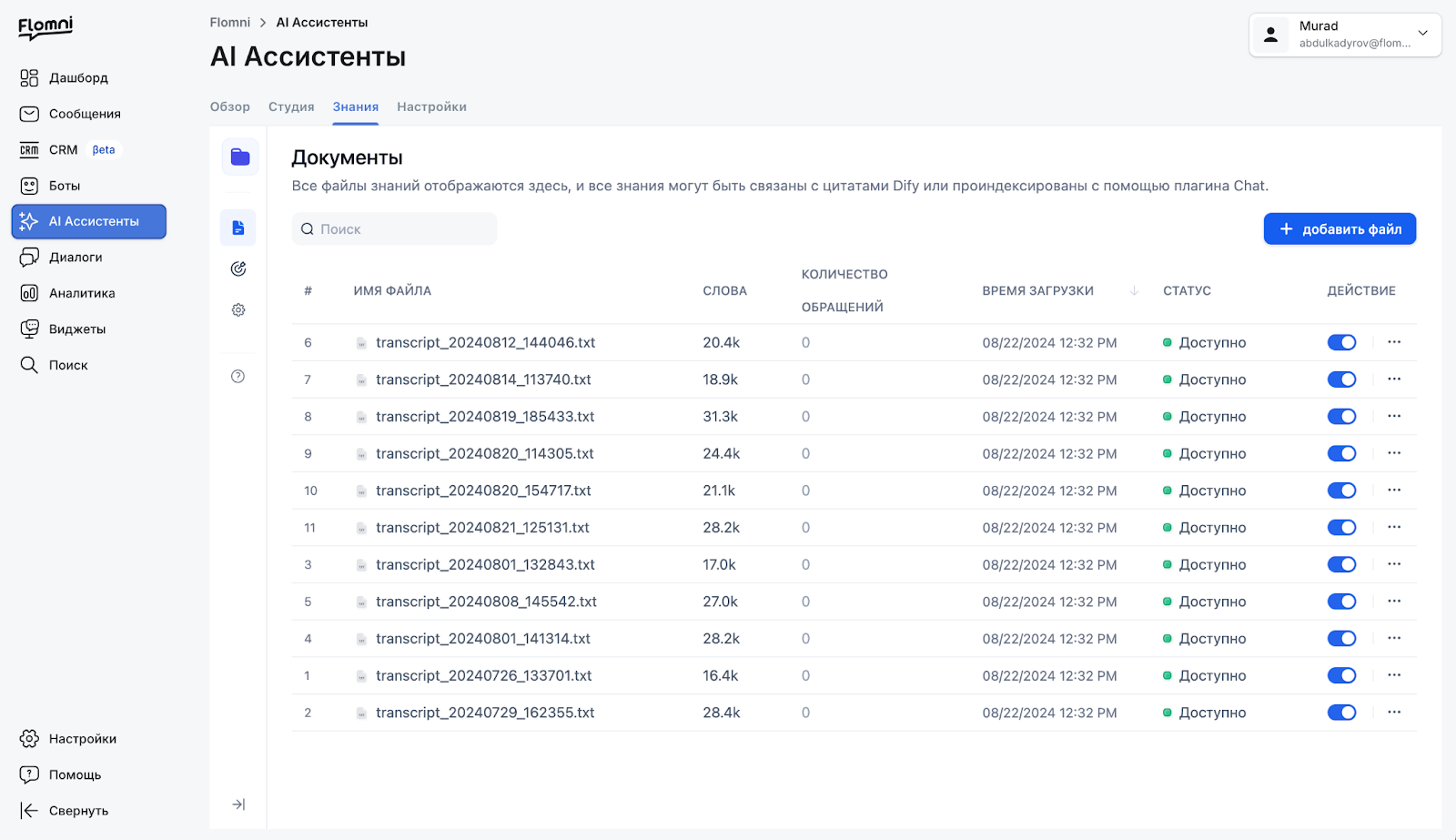This screenshot has height=840, width=1456.
Task: Click the добавить файл button
Action: 1340,229
